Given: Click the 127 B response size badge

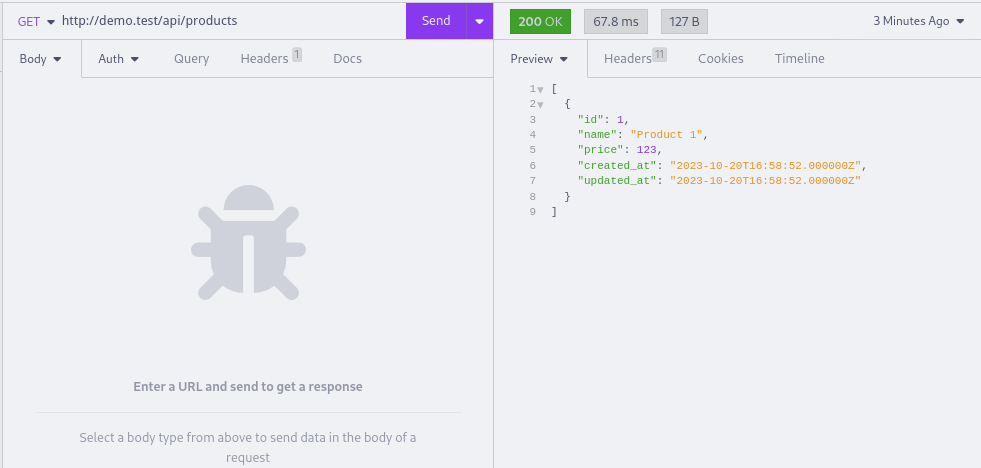Looking at the screenshot, I should tap(684, 21).
